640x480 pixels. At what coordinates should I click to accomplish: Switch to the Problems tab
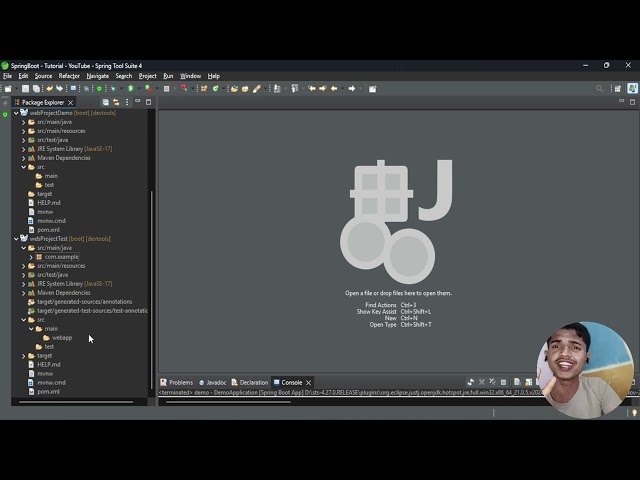[177, 382]
